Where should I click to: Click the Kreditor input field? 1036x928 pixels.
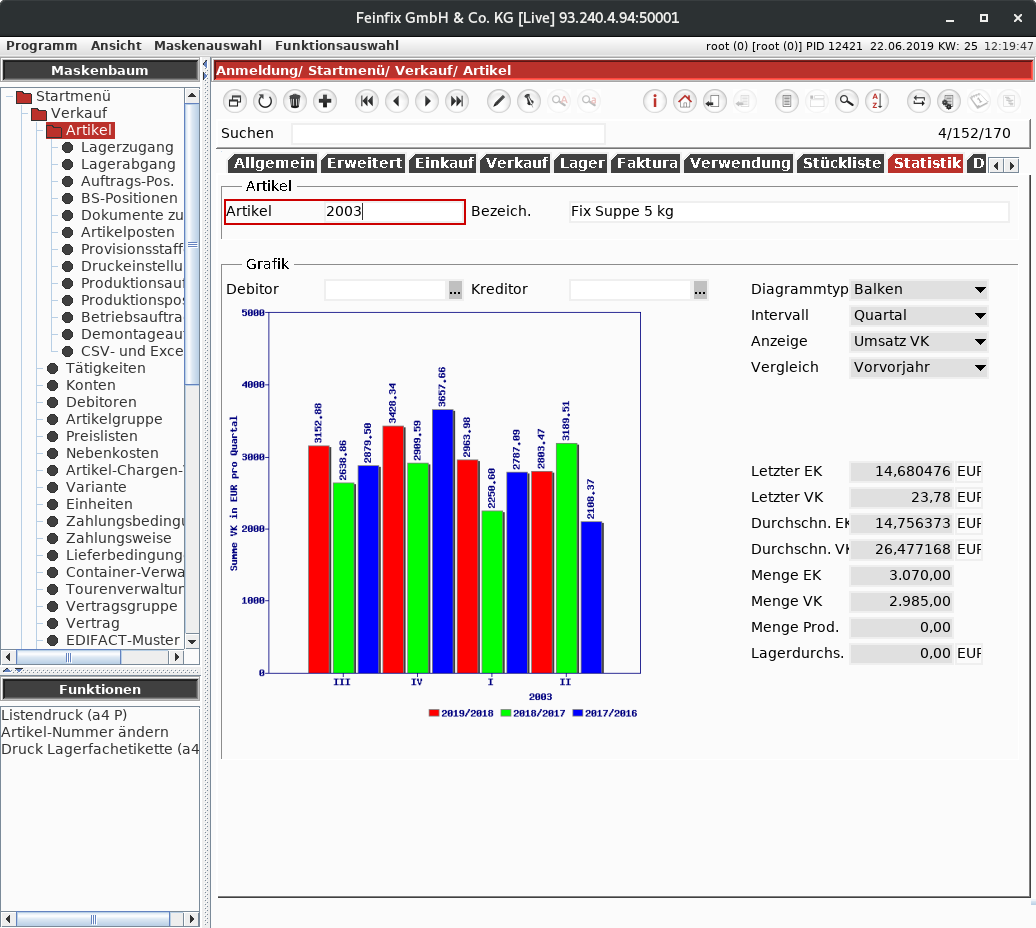[x=631, y=290]
